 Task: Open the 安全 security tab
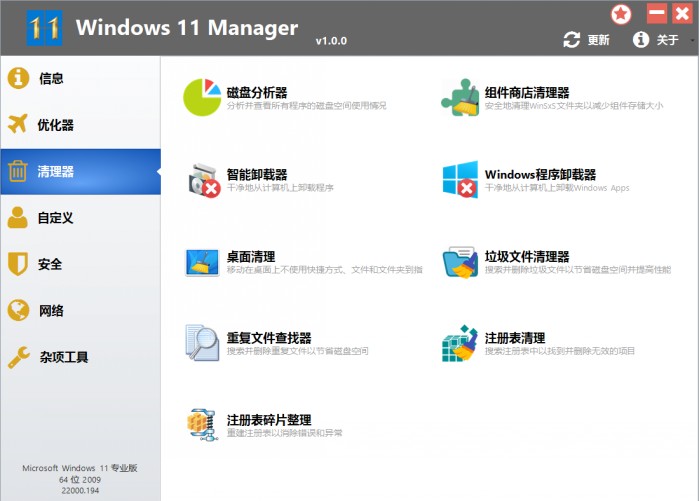[50, 264]
